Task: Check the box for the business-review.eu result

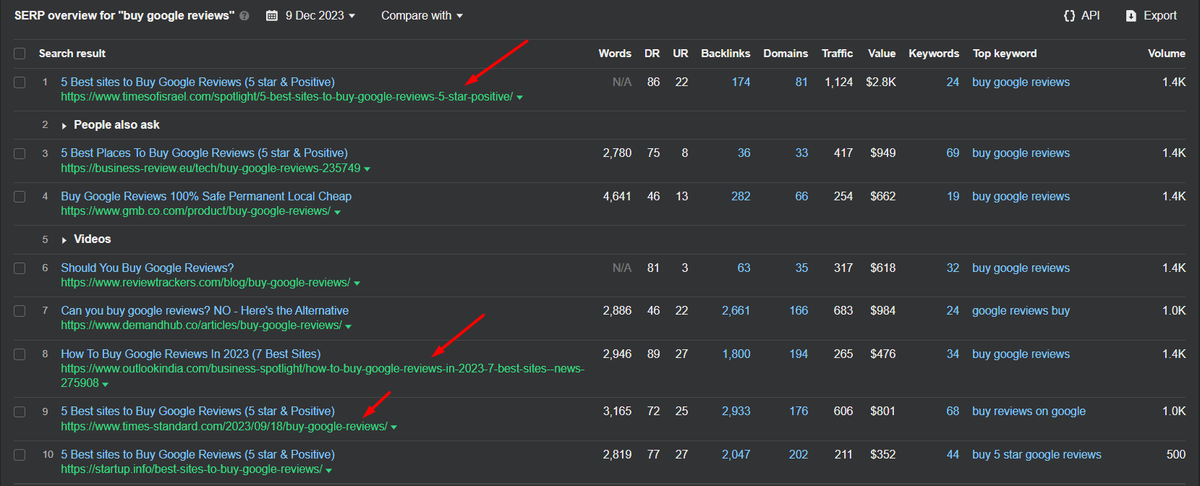Action: (x=20, y=153)
